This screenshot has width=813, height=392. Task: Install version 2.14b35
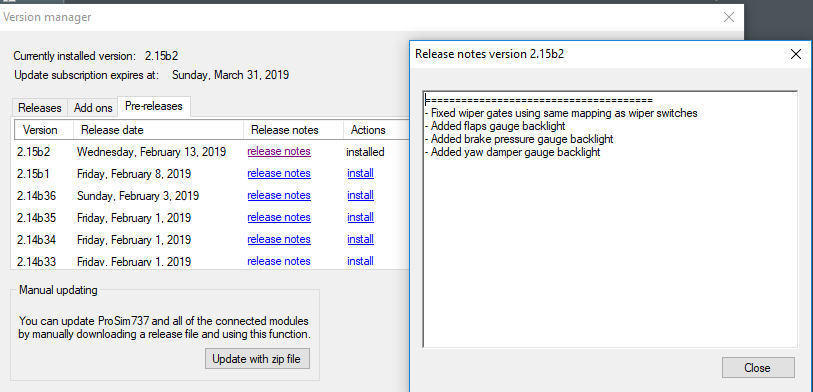pyautogui.click(x=360, y=217)
